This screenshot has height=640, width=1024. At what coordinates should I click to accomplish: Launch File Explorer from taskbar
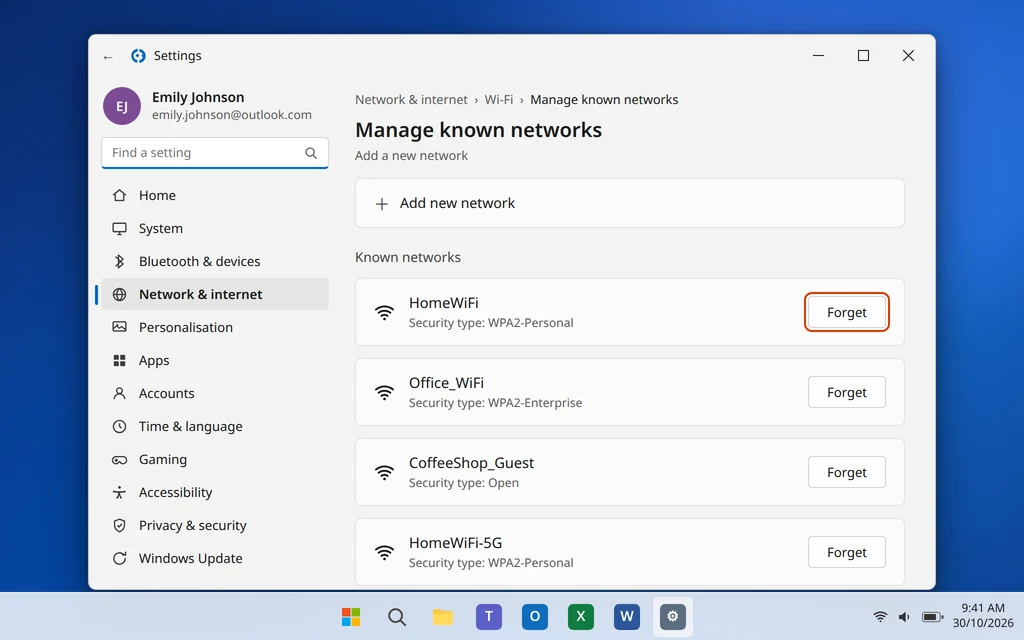pos(443,616)
